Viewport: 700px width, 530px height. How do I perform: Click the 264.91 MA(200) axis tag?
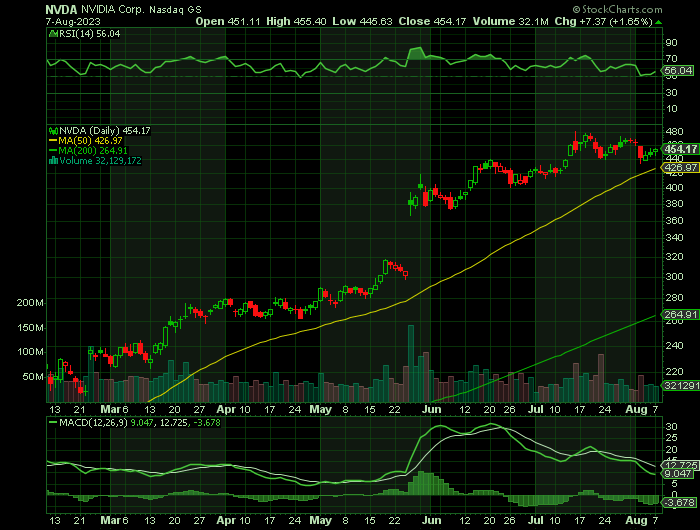pyautogui.click(x=681, y=314)
